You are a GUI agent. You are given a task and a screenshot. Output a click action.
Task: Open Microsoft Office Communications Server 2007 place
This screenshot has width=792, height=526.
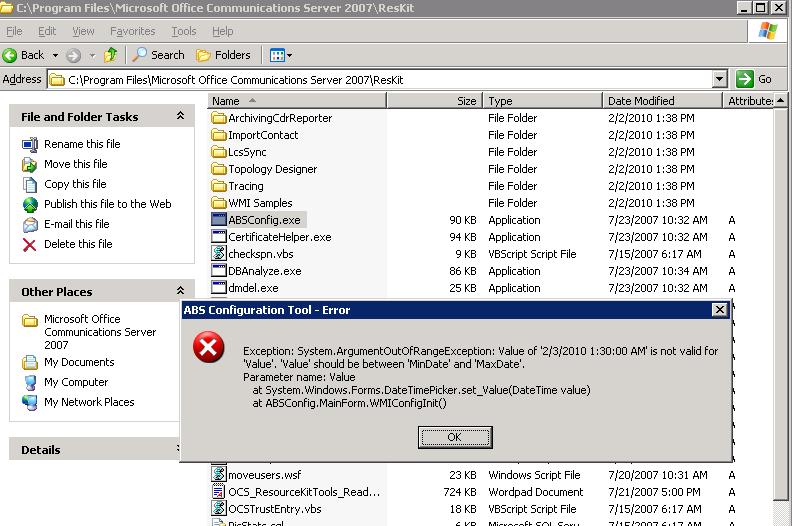pyautogui.click(x=100, y=332)
